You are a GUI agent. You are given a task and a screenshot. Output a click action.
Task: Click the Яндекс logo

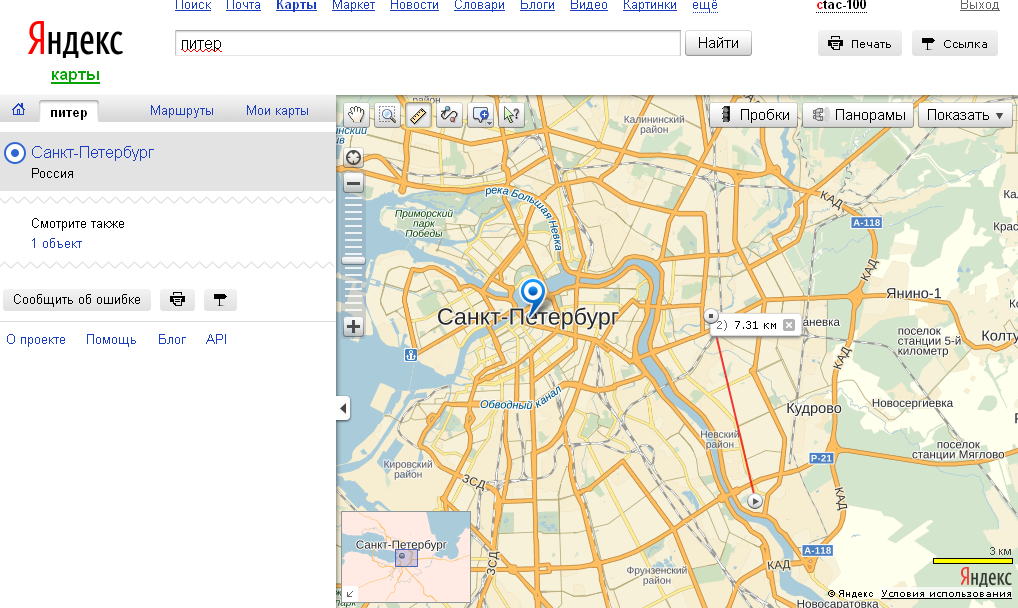(75, 40)
